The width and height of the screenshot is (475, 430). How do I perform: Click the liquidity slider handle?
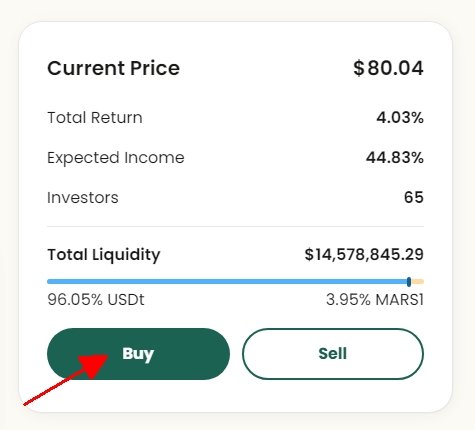[x=409, y=282]
